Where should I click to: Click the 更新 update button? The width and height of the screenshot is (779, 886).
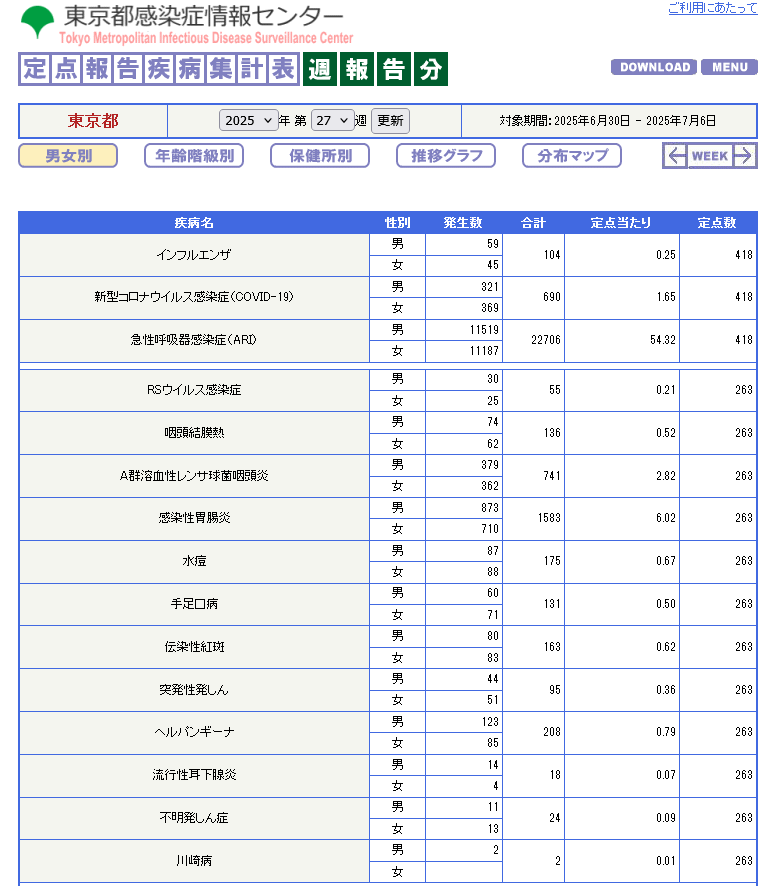tap(390, 121)
